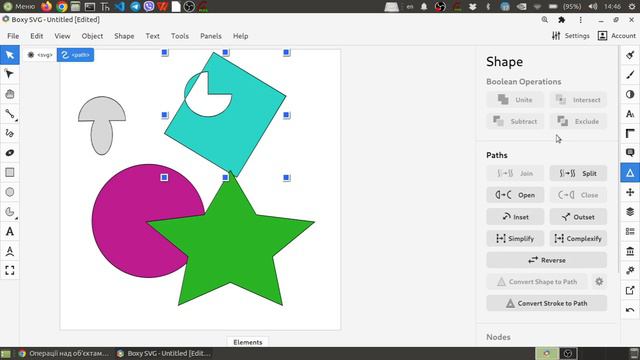Screen dimensions: 640x360
Task: Open the Shape panel triangle icon
Action: point(630,173)
